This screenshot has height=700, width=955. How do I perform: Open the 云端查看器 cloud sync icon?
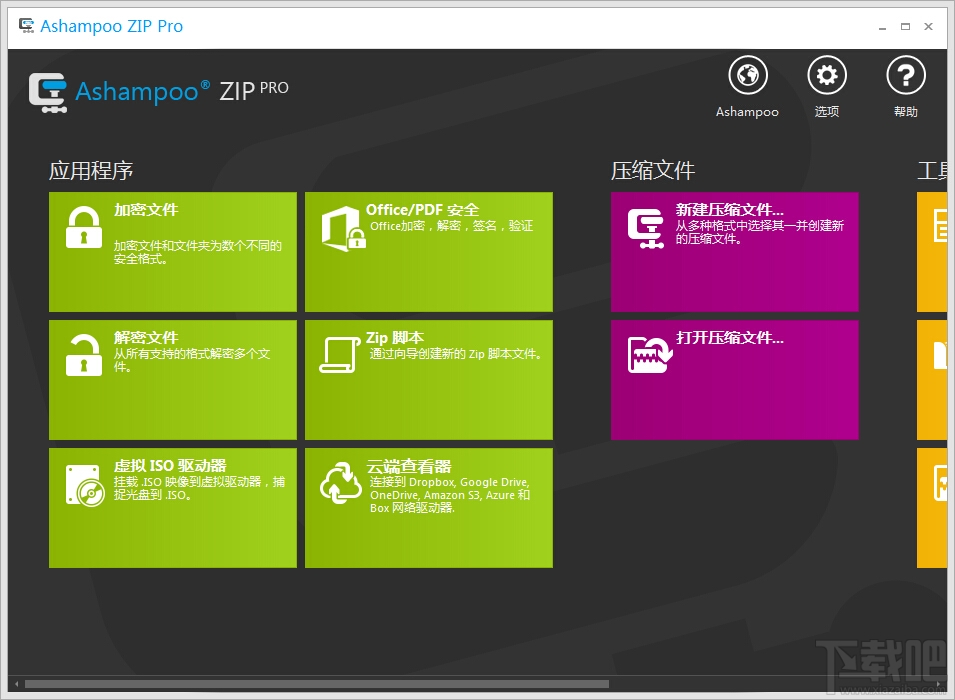tap(340, 483)
